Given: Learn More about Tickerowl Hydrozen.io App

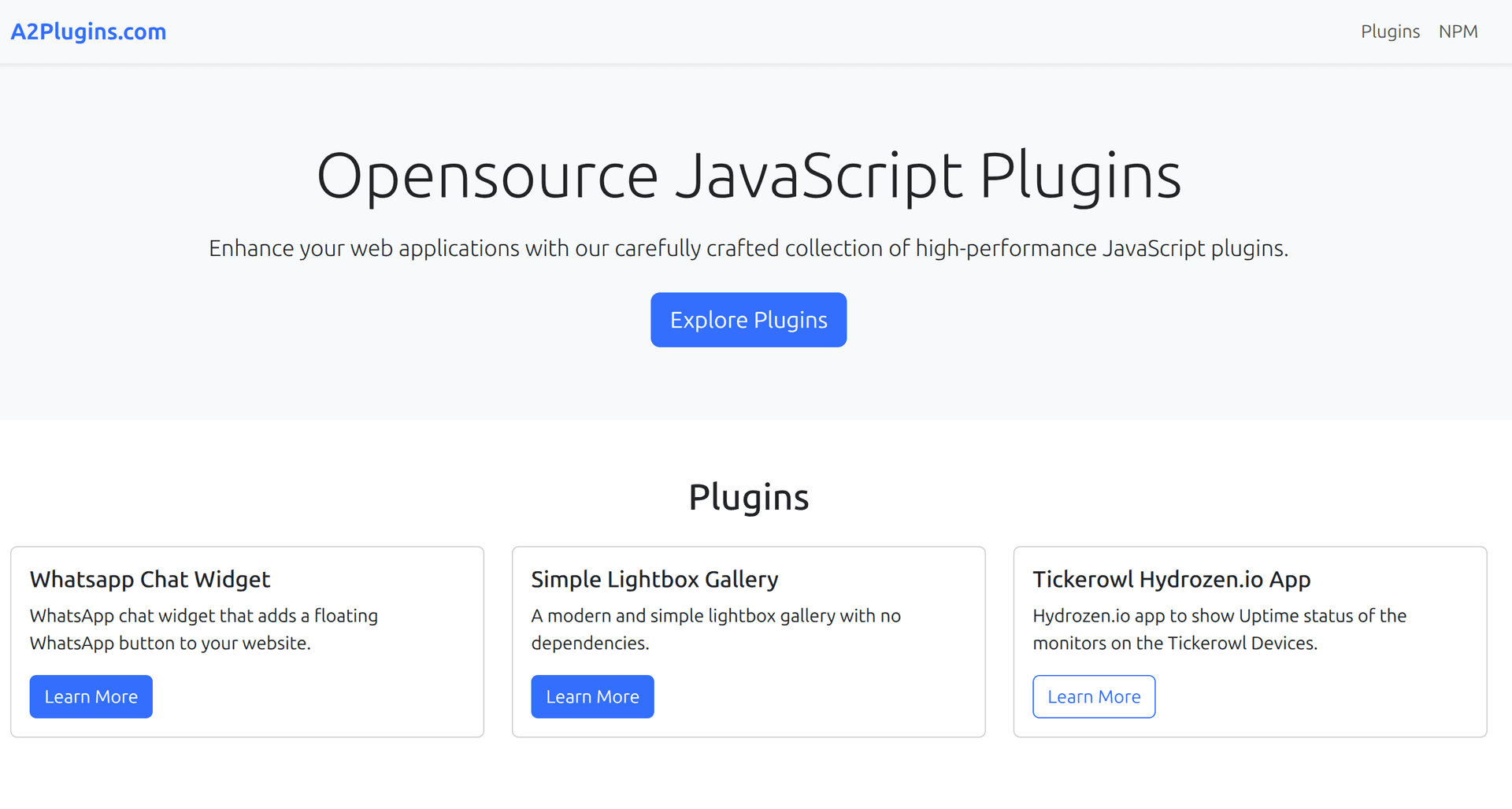Looking at the screenshot, I should click(x=1094, y=696).
